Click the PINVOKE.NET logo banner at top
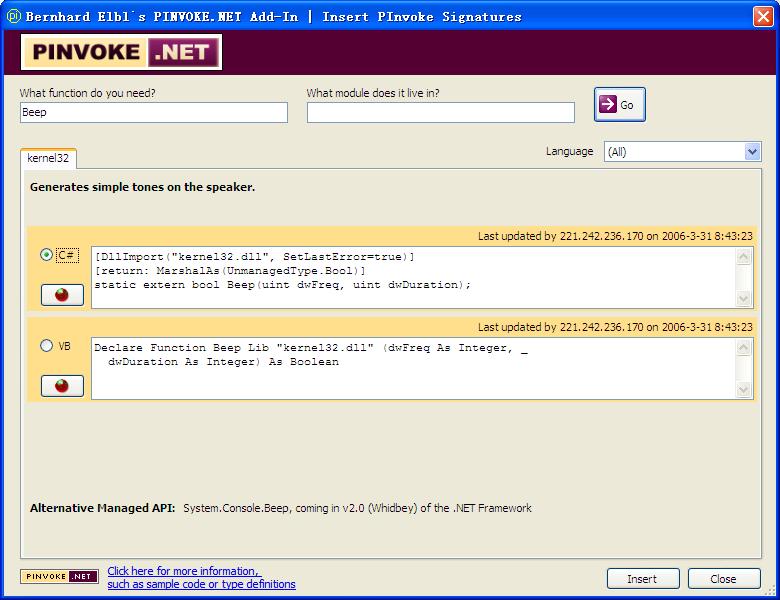 (121, 52)
